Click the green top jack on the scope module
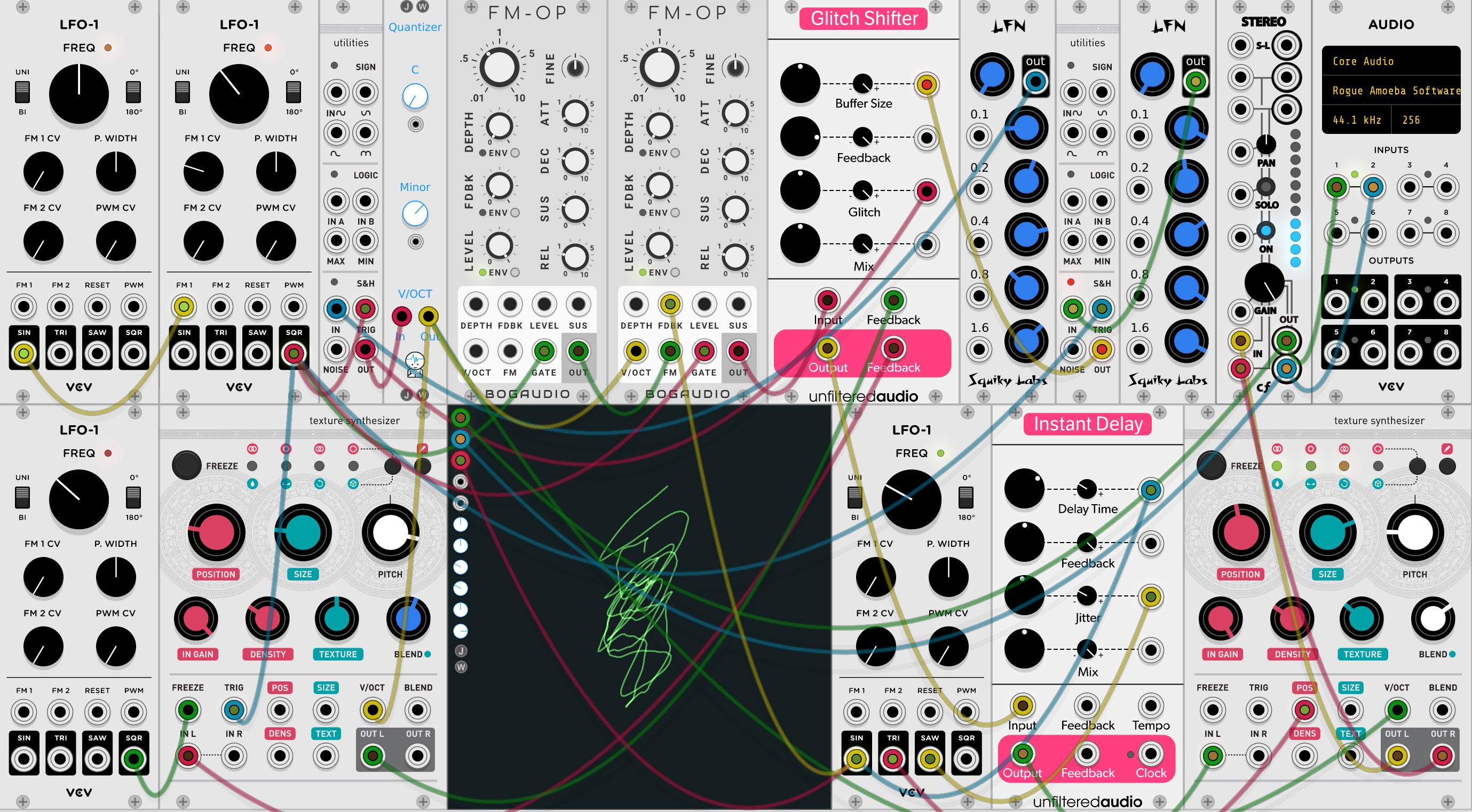Screen dimensions: 1472x812 coord(461,418)
